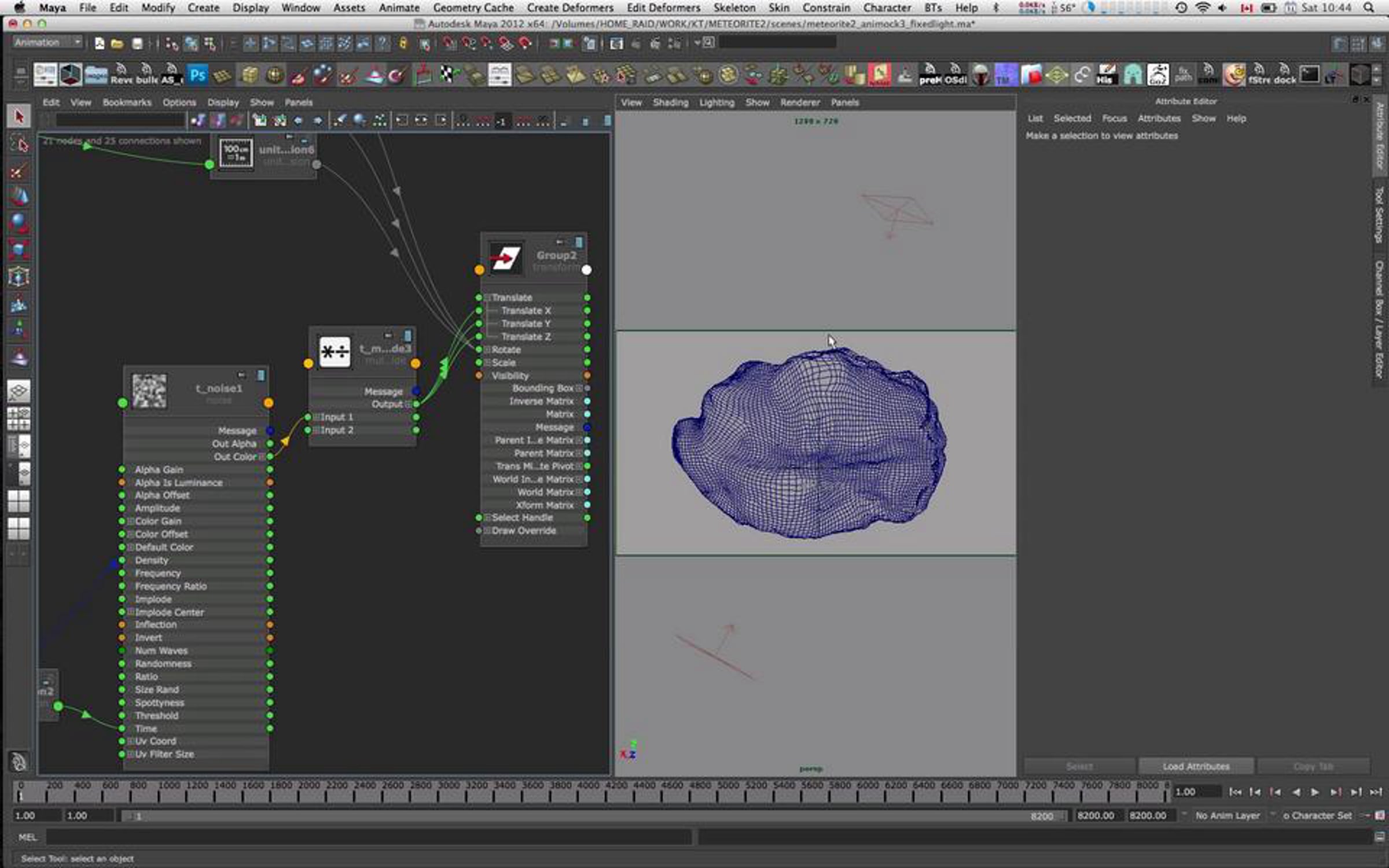Expand the Color Gain attribute on t_noise1

[131, 521]
